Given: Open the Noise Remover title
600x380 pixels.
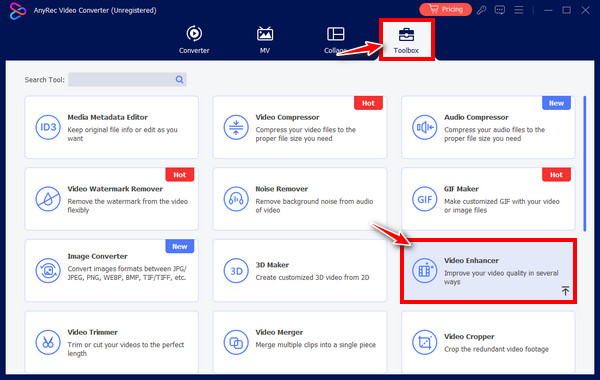Looking at the screenshot, I should (282, 189).
